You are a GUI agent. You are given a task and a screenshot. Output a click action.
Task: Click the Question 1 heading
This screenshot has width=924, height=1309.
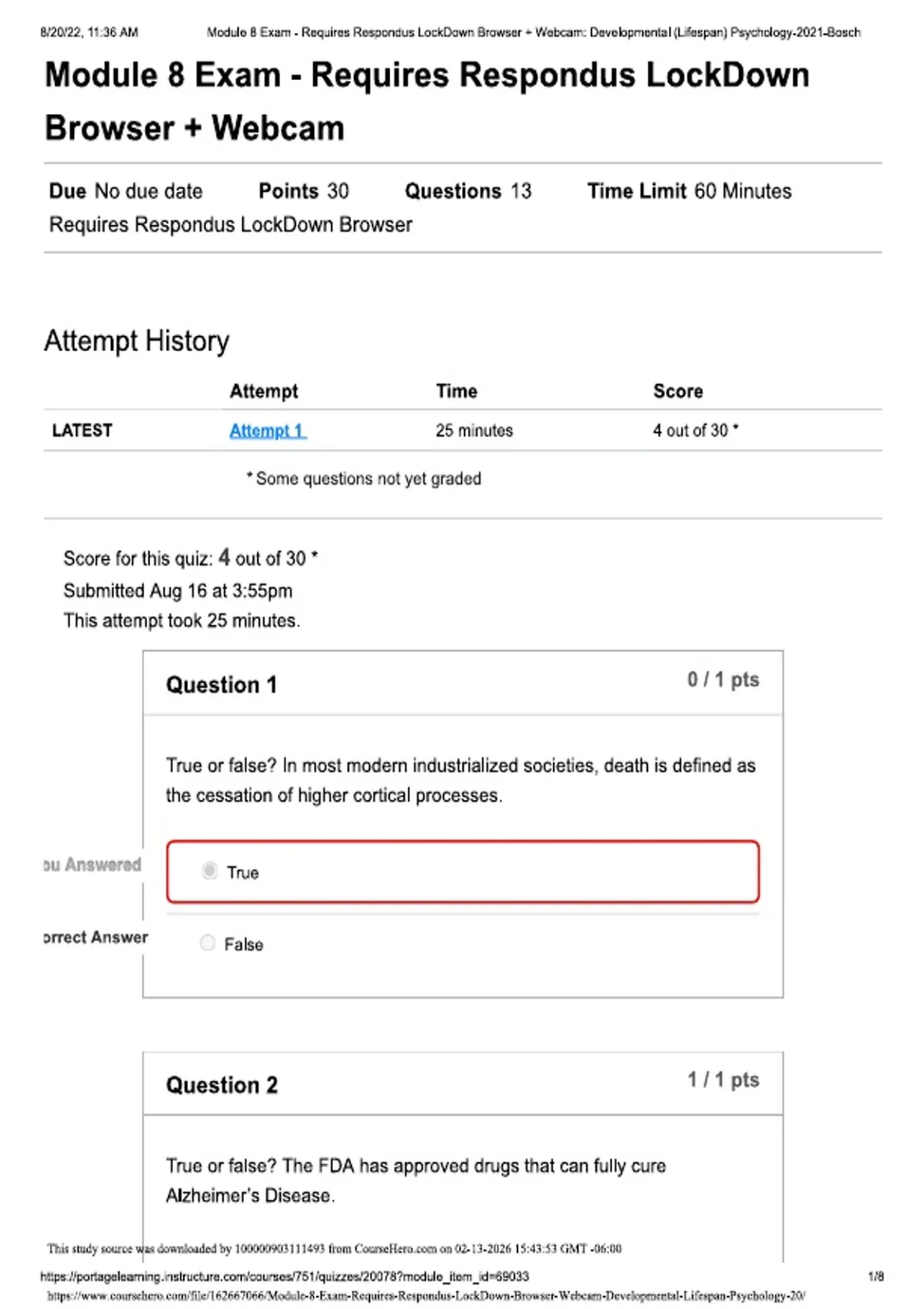point(222,685)
